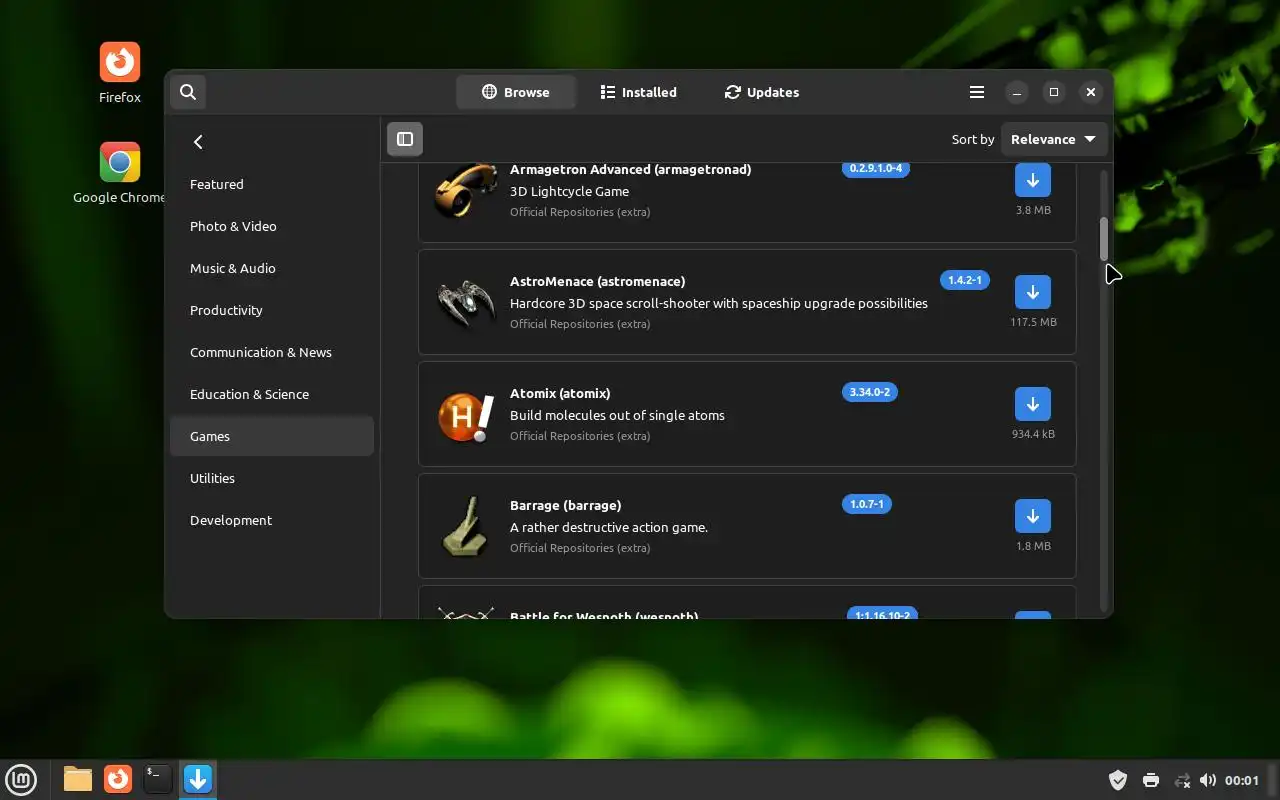Click the Armagetron Advanced lightcycle icon
The width and height of the screenshot is (1280, 800).
click(x=465, y=189)
